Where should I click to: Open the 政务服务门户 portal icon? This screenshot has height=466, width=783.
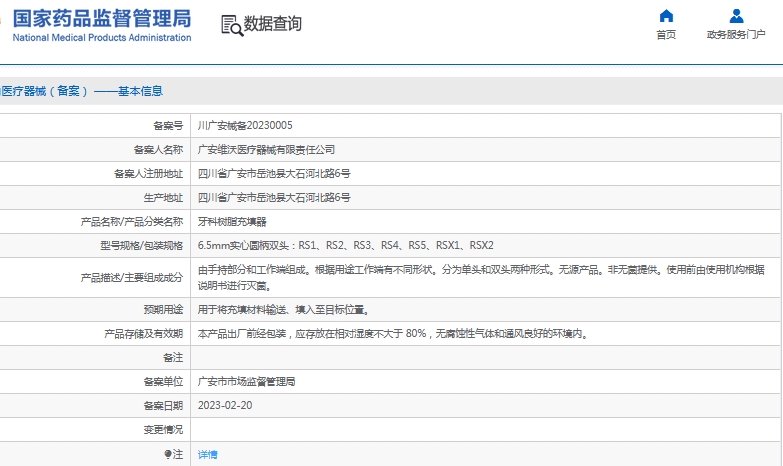pos(736,16)
